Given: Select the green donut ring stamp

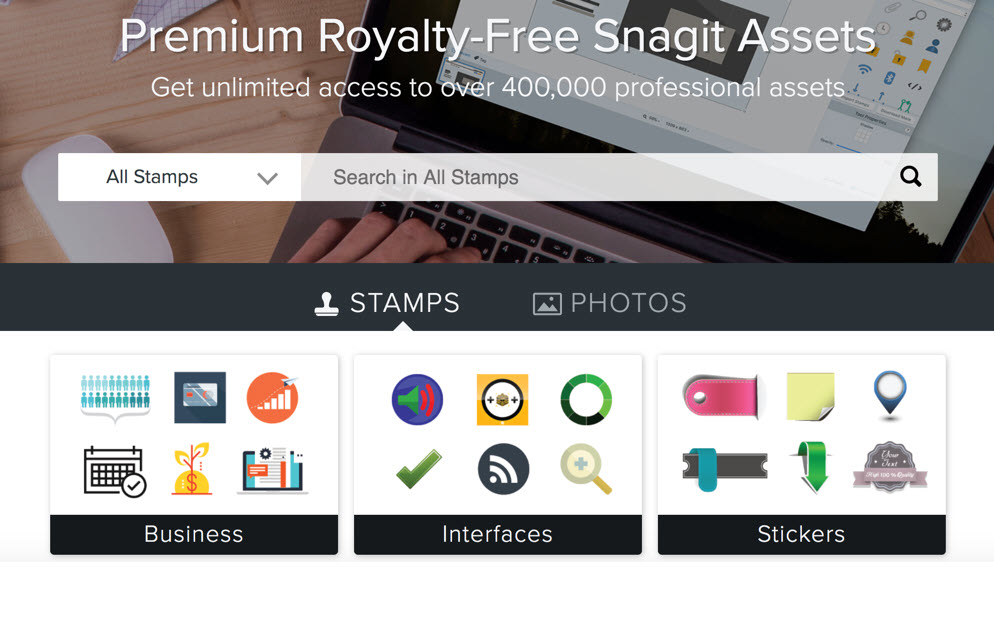Looking at the screenshot, I should (586, 399).
